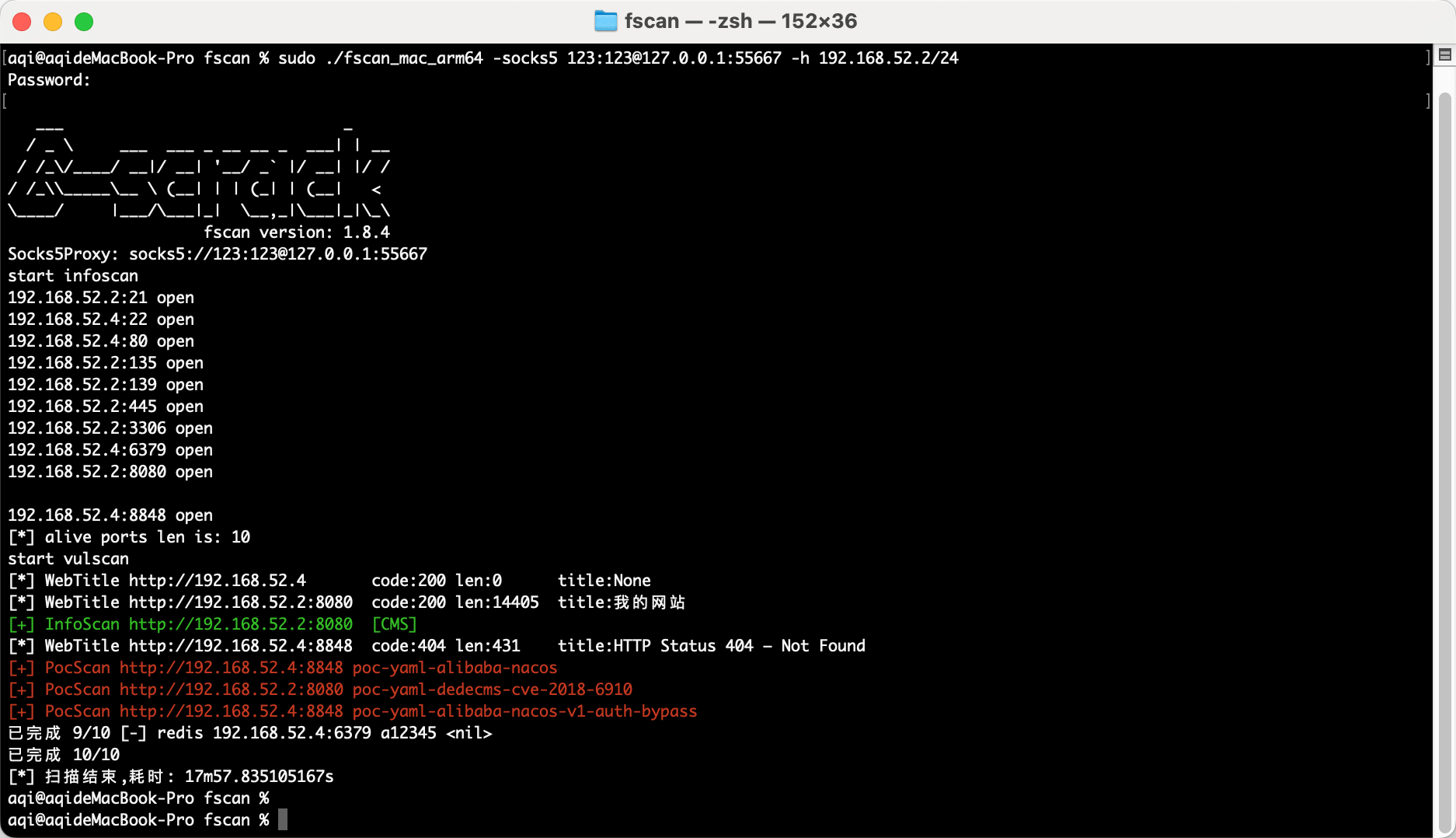This screenshot has height=838, width=1456.
Task: Click "len:14405" in the WebTitle row
Action: pyautogui.click(x=497, y=602)
